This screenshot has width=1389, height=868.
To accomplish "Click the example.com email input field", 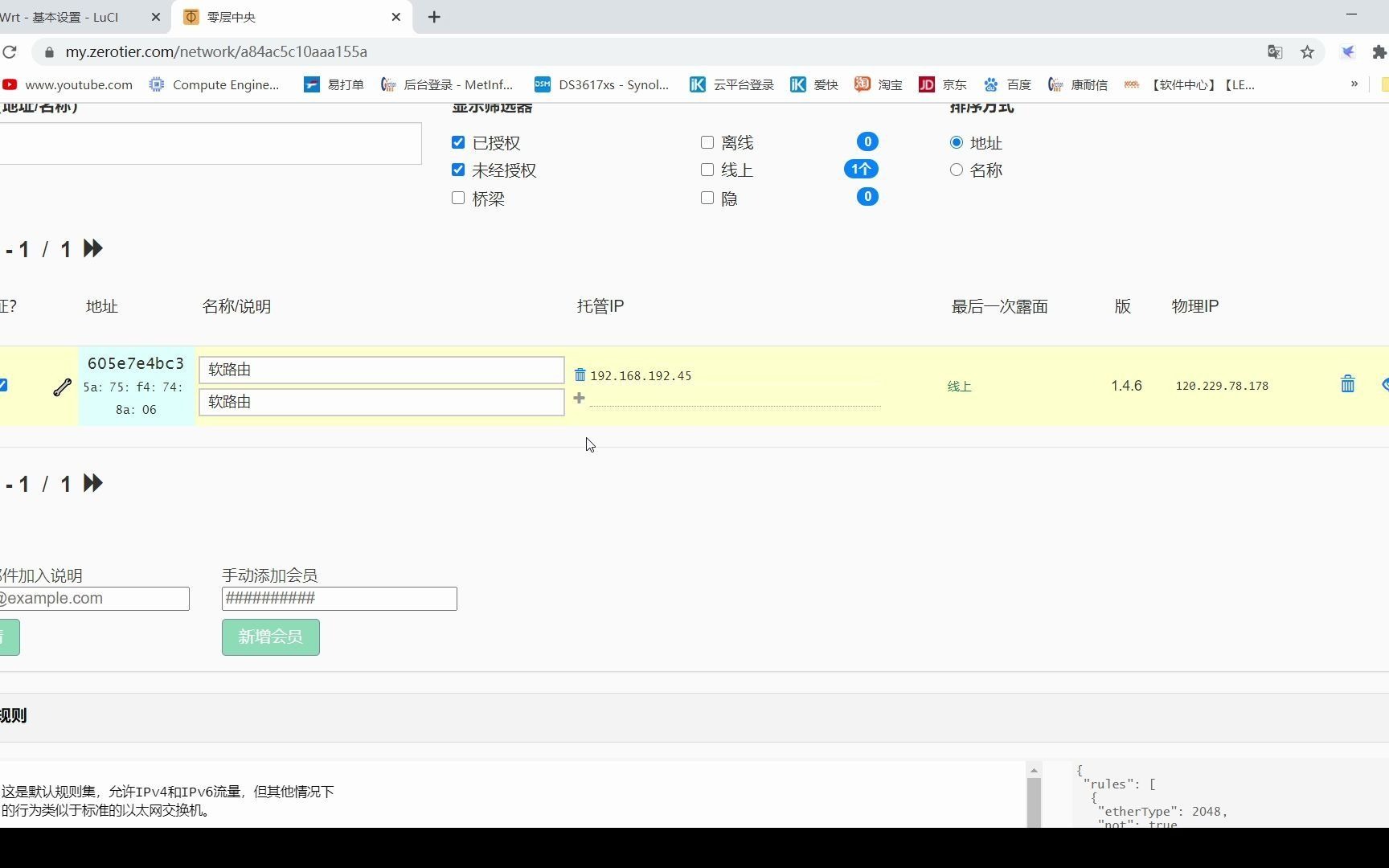I will 94,599.
